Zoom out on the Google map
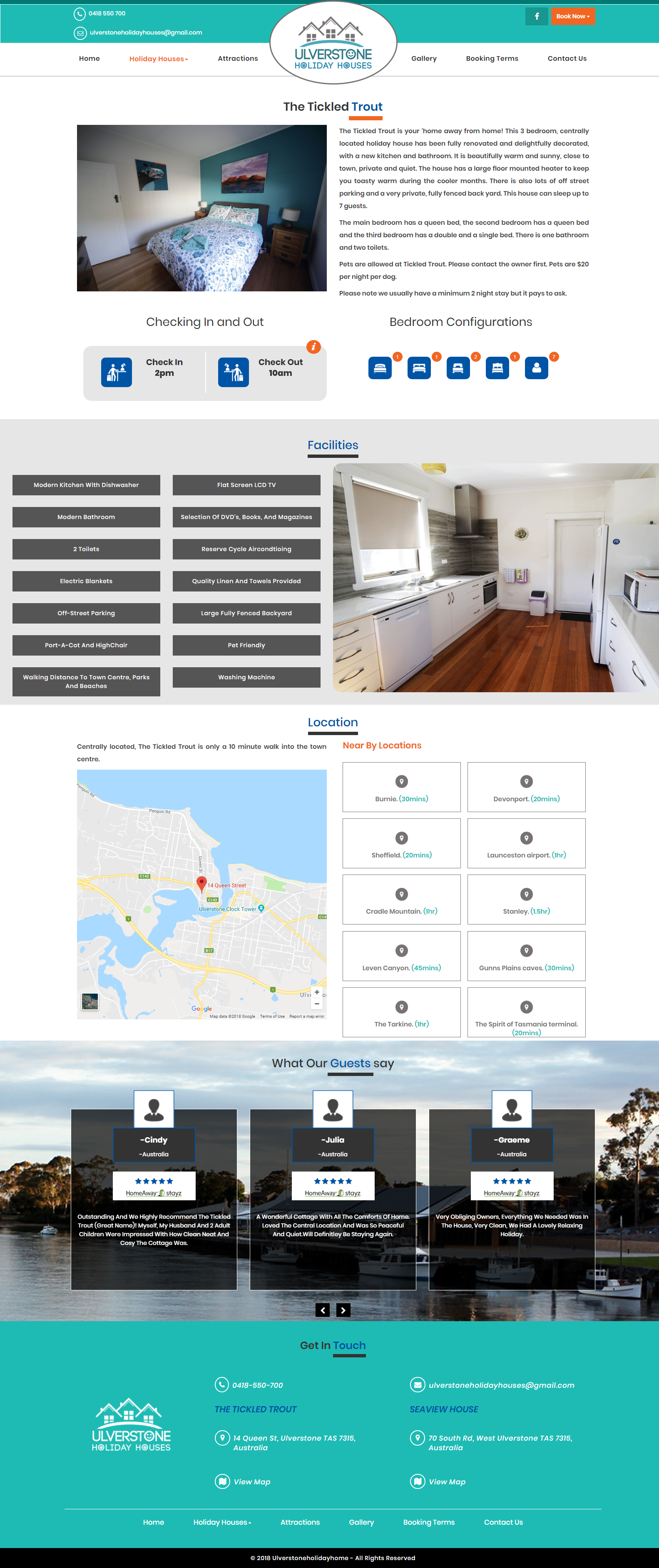The width and height of the screenshot is (659, 1568). (316, 1004)
